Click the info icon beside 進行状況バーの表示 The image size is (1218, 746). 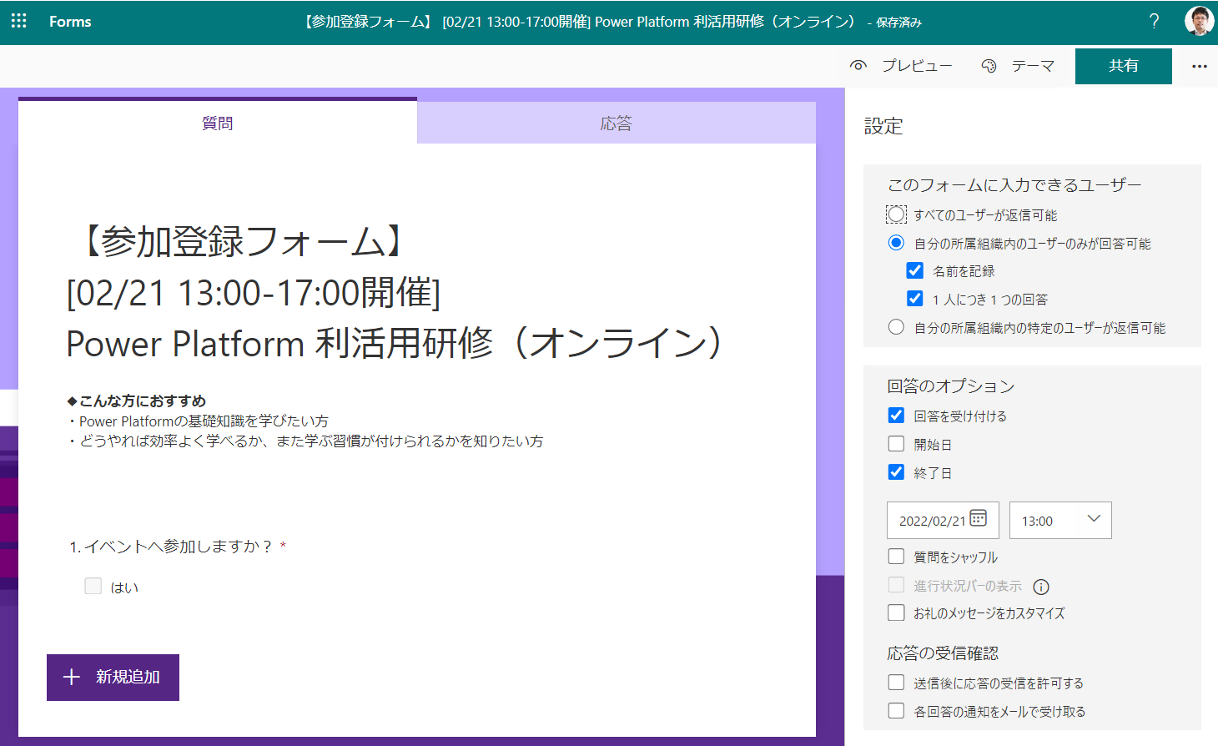[1041, 587]
